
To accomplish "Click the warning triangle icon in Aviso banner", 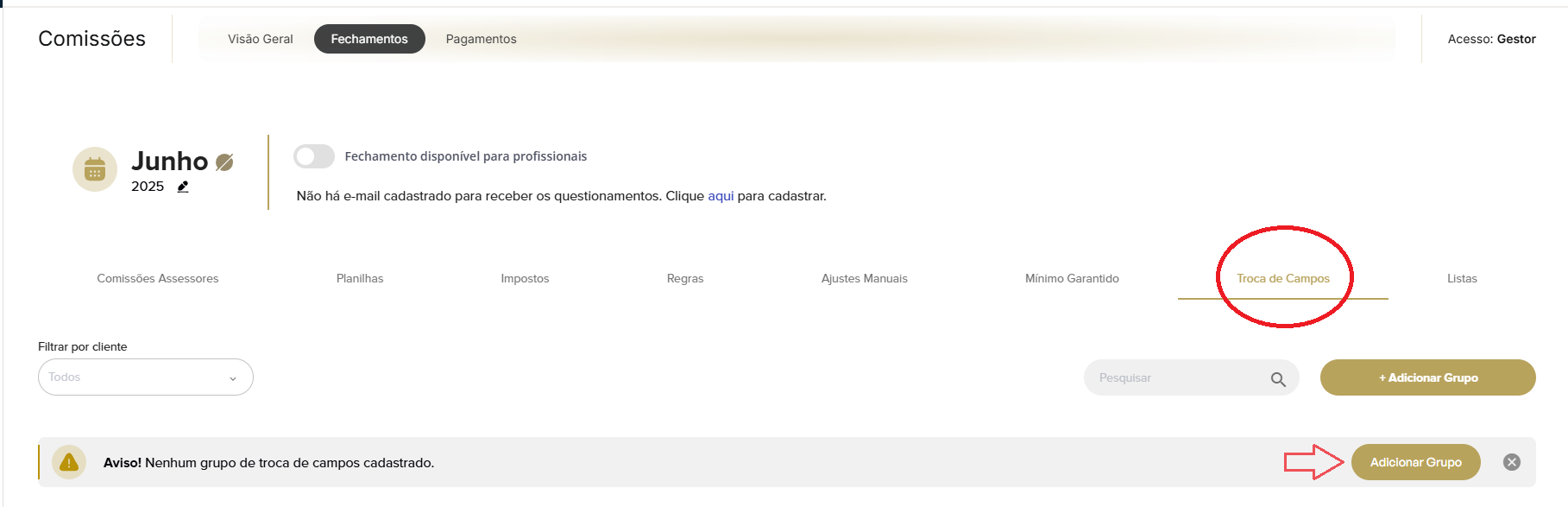I will point(69,462).
